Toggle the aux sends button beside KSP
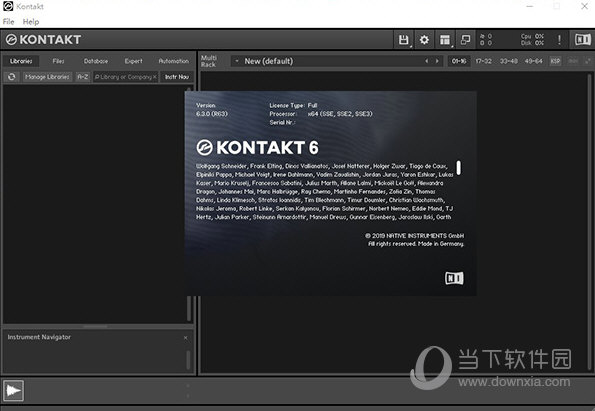Viewport: 595px width, 411px height. [573, 61]
